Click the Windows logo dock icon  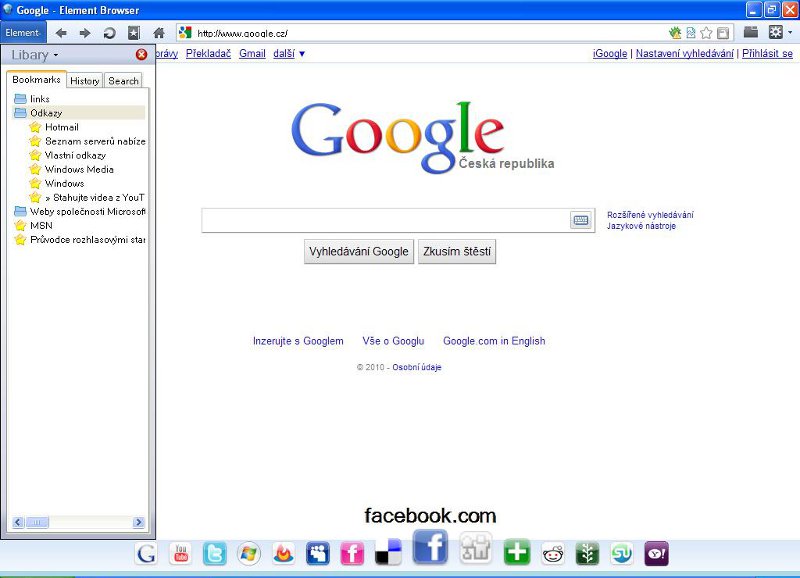(249, 554)
